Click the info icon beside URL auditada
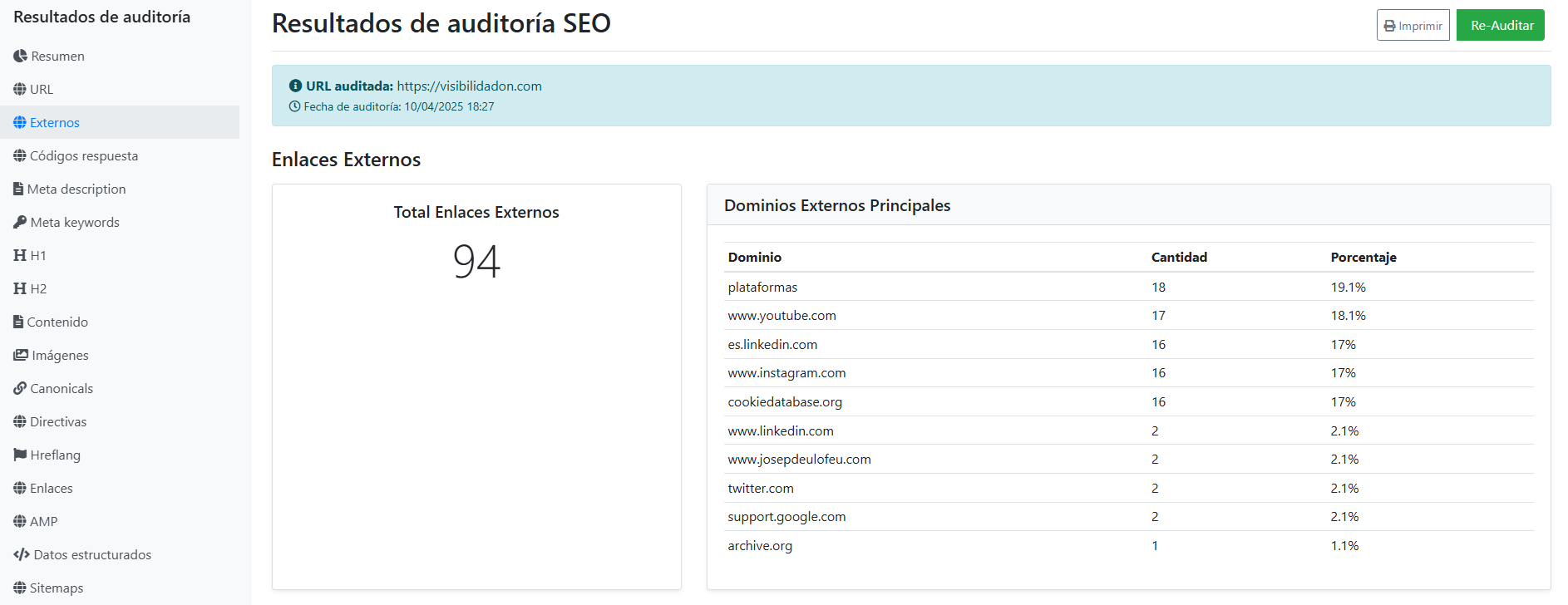Image resolution: width=1568 pixels, height=605 pixels. [x=295, y=86]
